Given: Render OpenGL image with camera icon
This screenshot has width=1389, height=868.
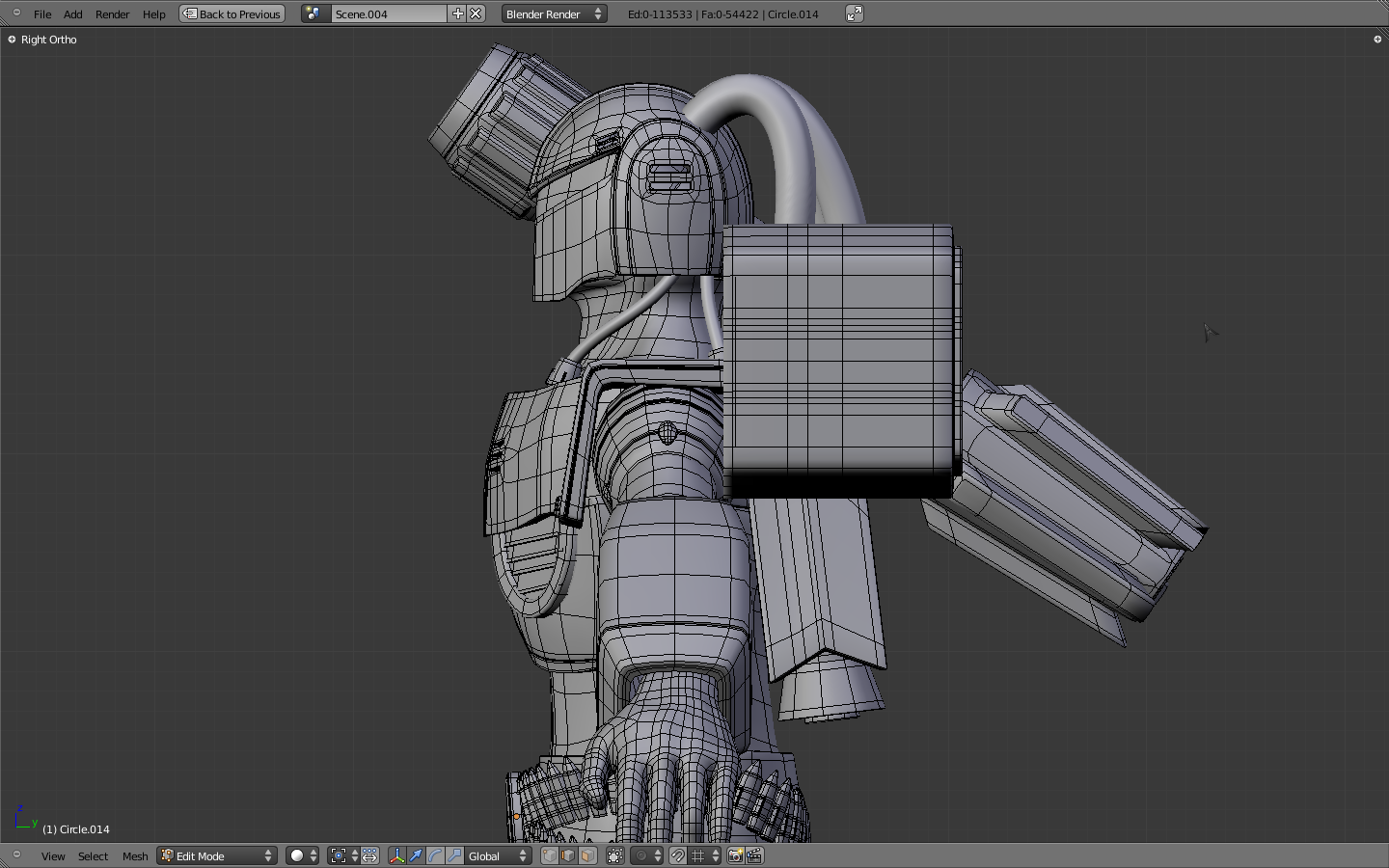Looking at the screenshot, I should click(x=736, y=856).
